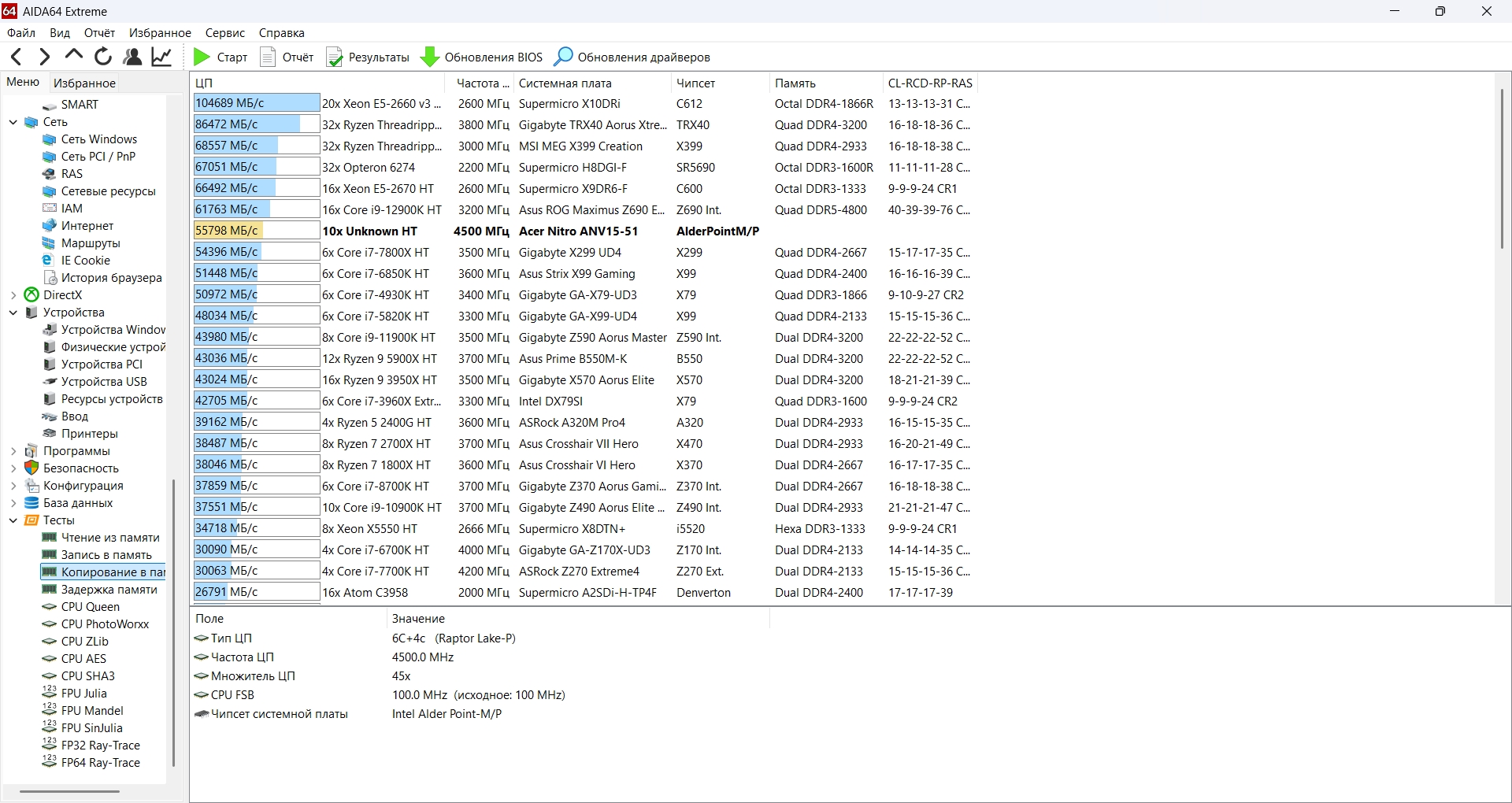
Task: Refresh using the circular arrow icon
Action: point(103,57)
